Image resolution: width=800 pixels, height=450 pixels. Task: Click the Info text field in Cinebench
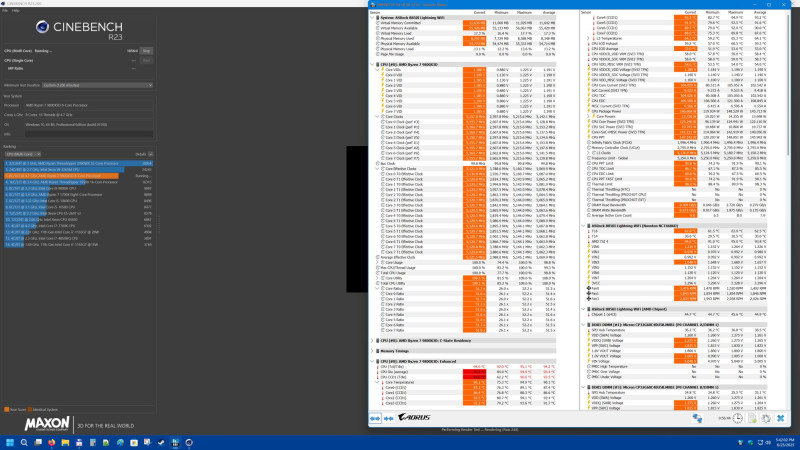pos(89,134)
